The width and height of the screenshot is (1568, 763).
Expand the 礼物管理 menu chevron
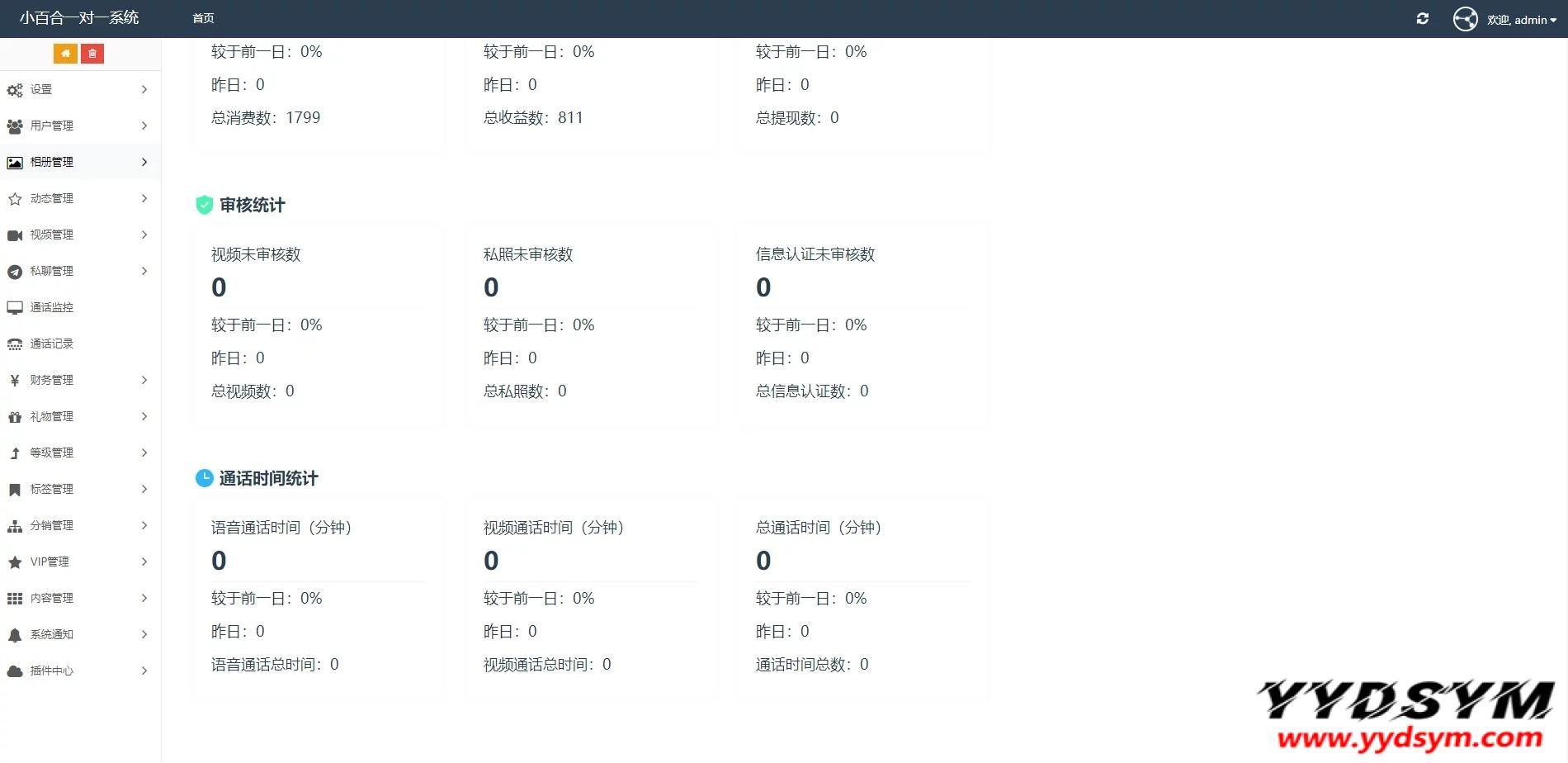[x=144, y=416]
